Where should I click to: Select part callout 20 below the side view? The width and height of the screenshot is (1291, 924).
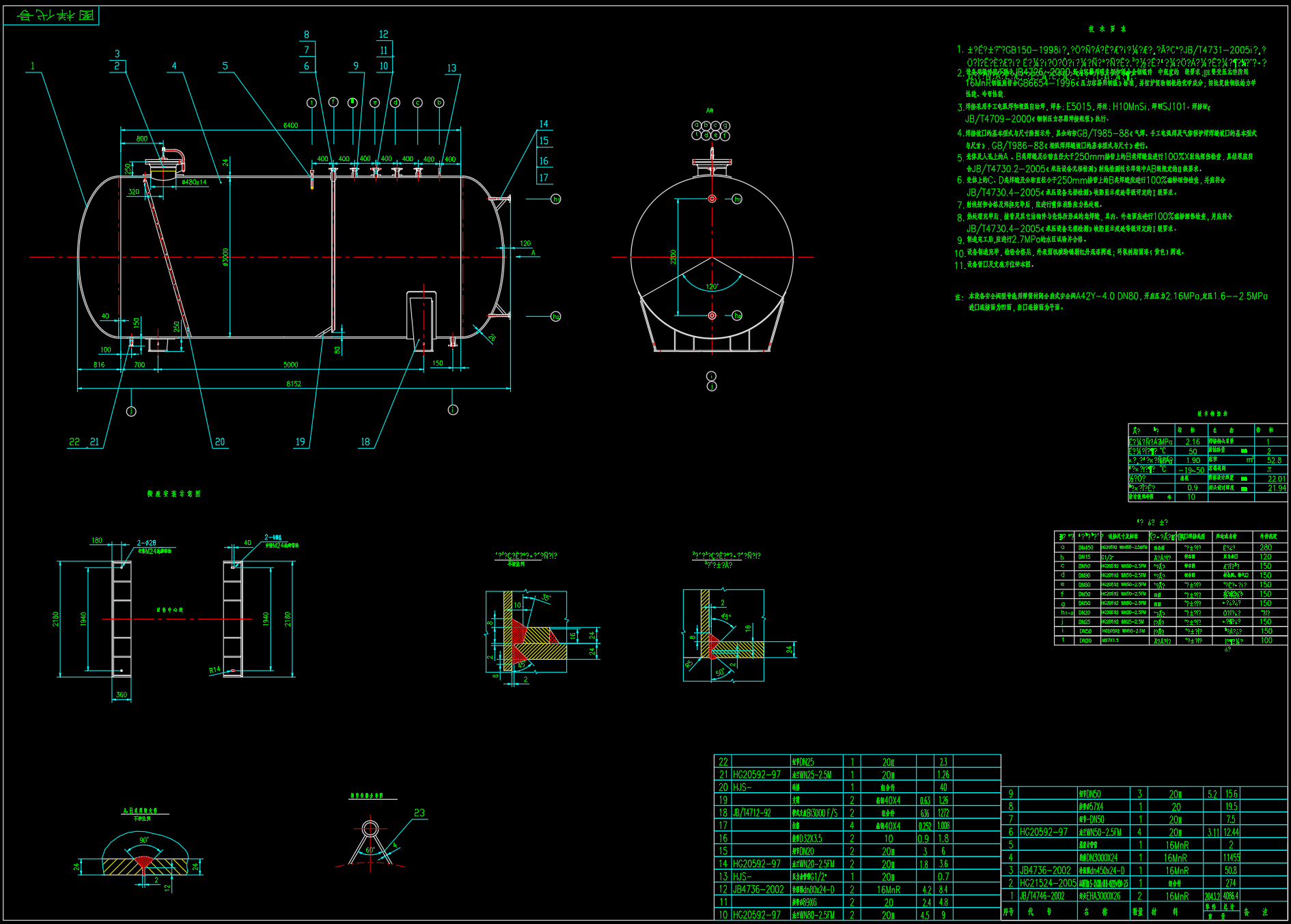219,442
